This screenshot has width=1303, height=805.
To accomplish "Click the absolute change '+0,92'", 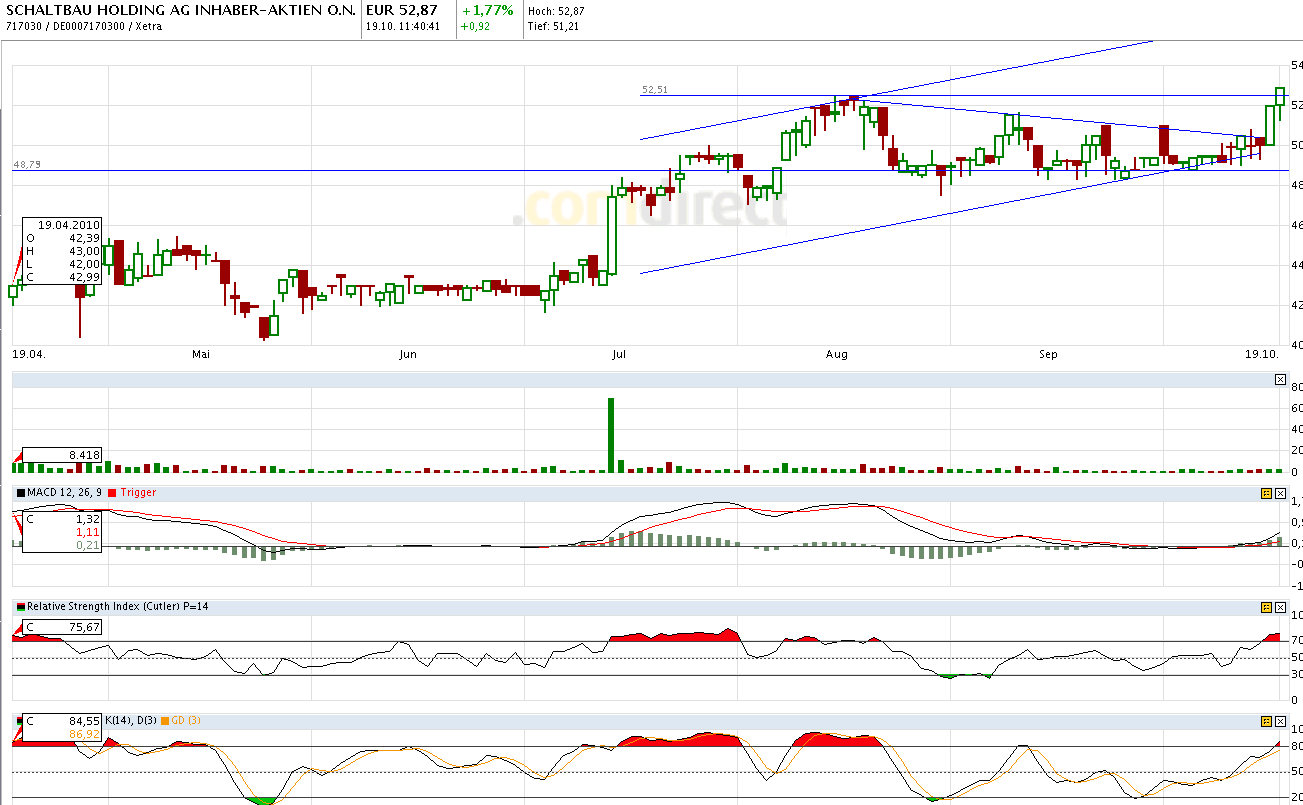I will click(x=474, y=26).
